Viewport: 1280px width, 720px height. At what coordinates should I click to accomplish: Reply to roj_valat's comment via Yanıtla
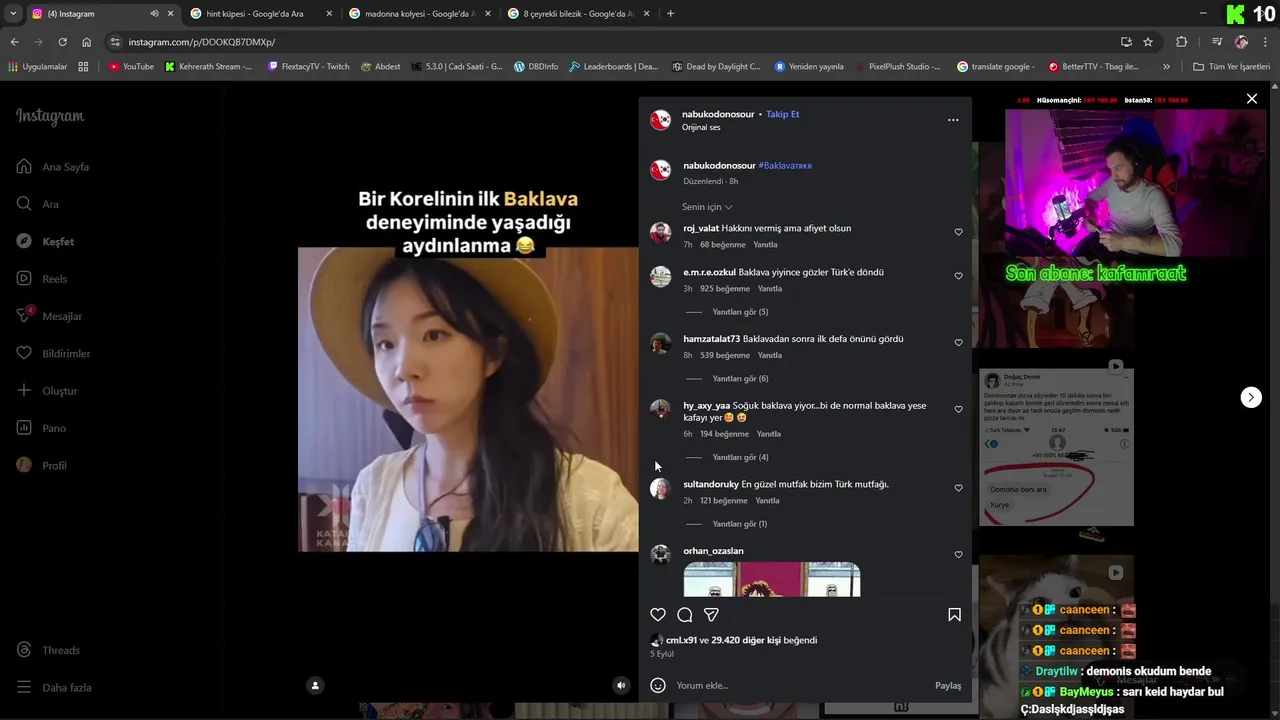765,245
